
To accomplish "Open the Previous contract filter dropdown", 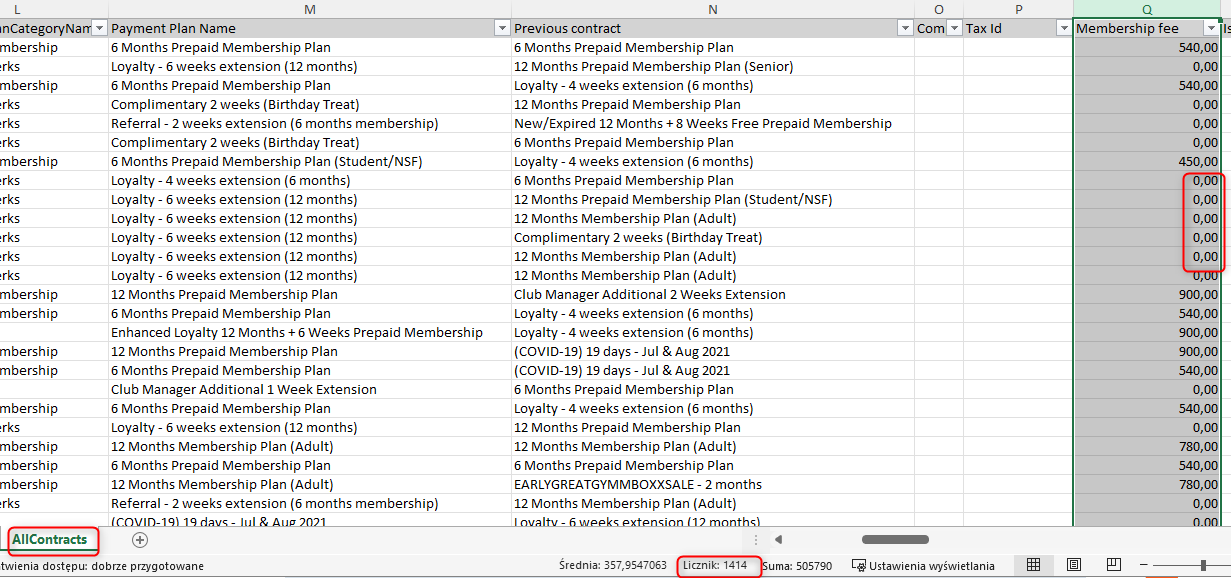I will [x=905, y=29].
